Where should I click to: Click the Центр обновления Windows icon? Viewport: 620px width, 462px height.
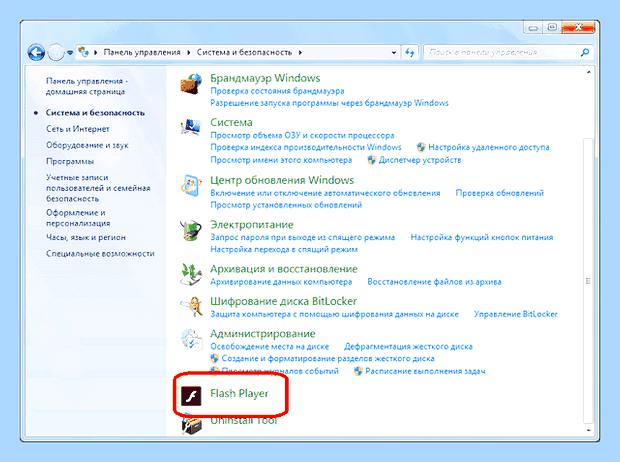(x=191, y=186)
